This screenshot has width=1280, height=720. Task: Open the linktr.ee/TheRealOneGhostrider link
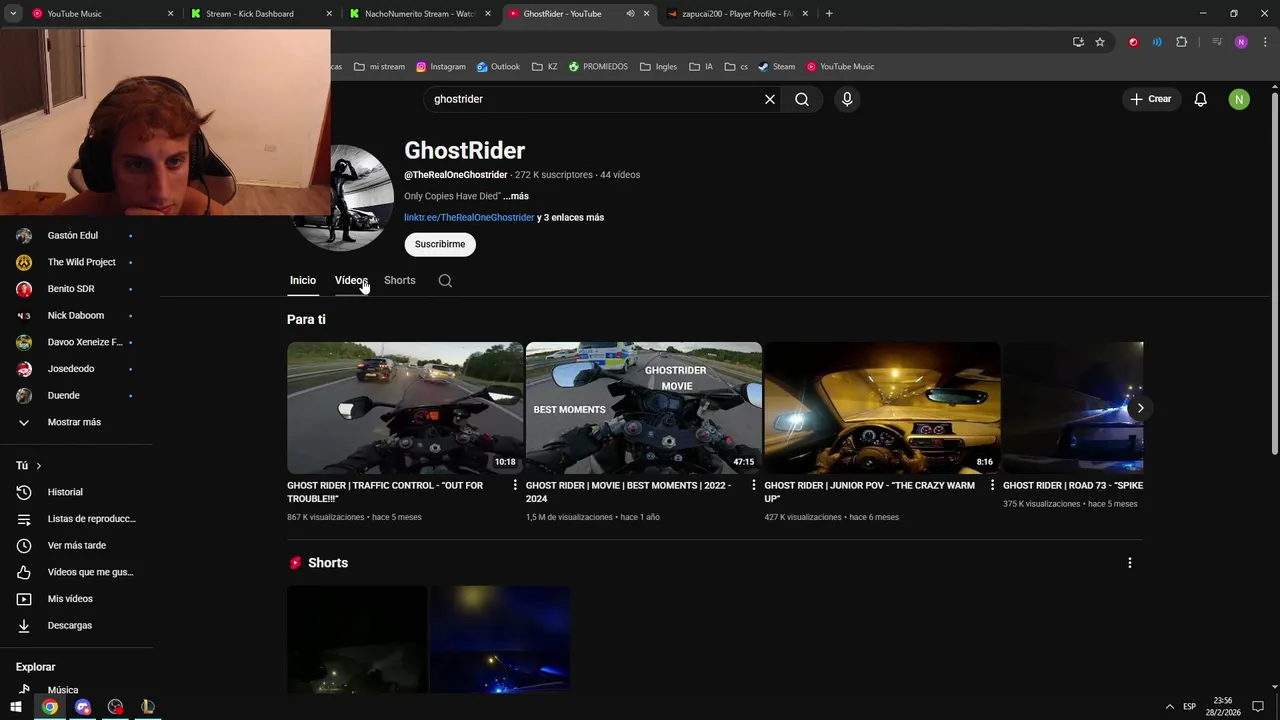pos(469,217)
